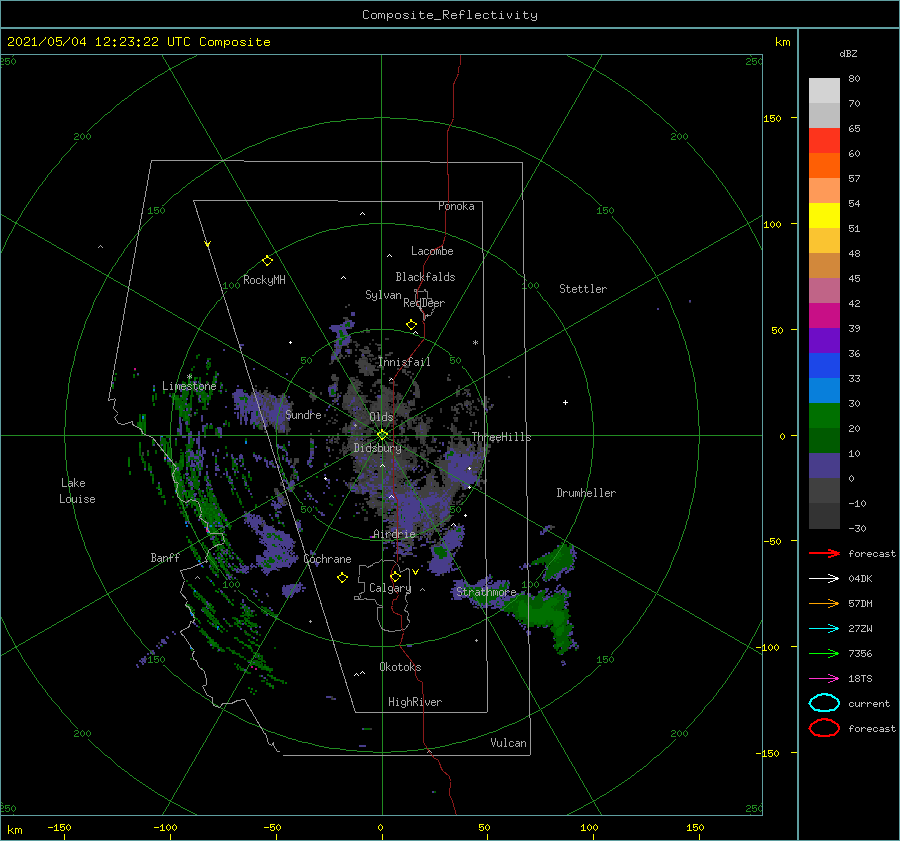Image resolution: width=900 pixels, height=841 pixels.
Task: Click the dBZ legend heading
Action: point(848,53)
